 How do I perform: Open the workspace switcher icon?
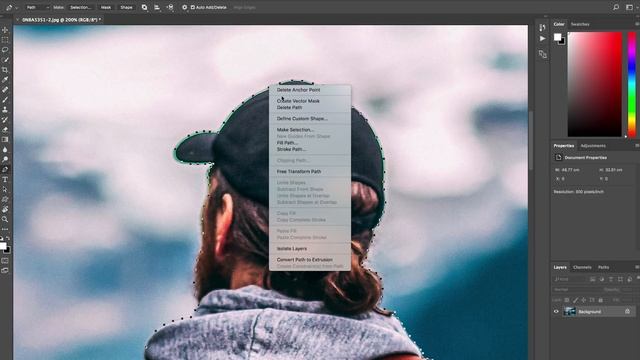click(629, 7)
